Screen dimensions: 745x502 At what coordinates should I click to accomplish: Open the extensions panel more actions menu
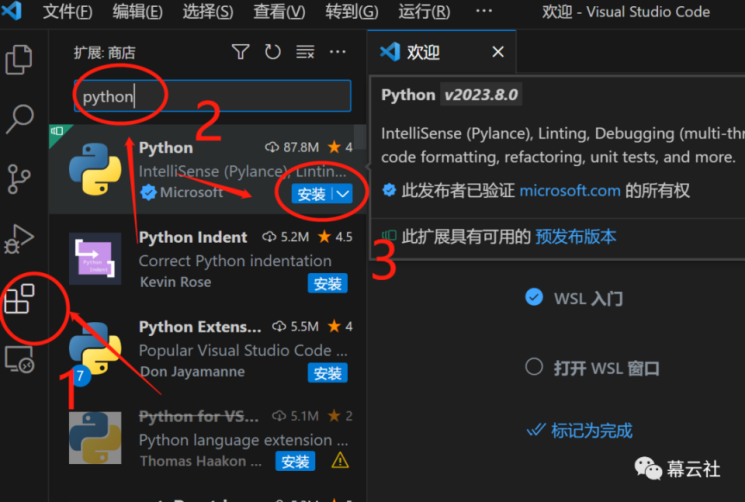tap(338, 52)
